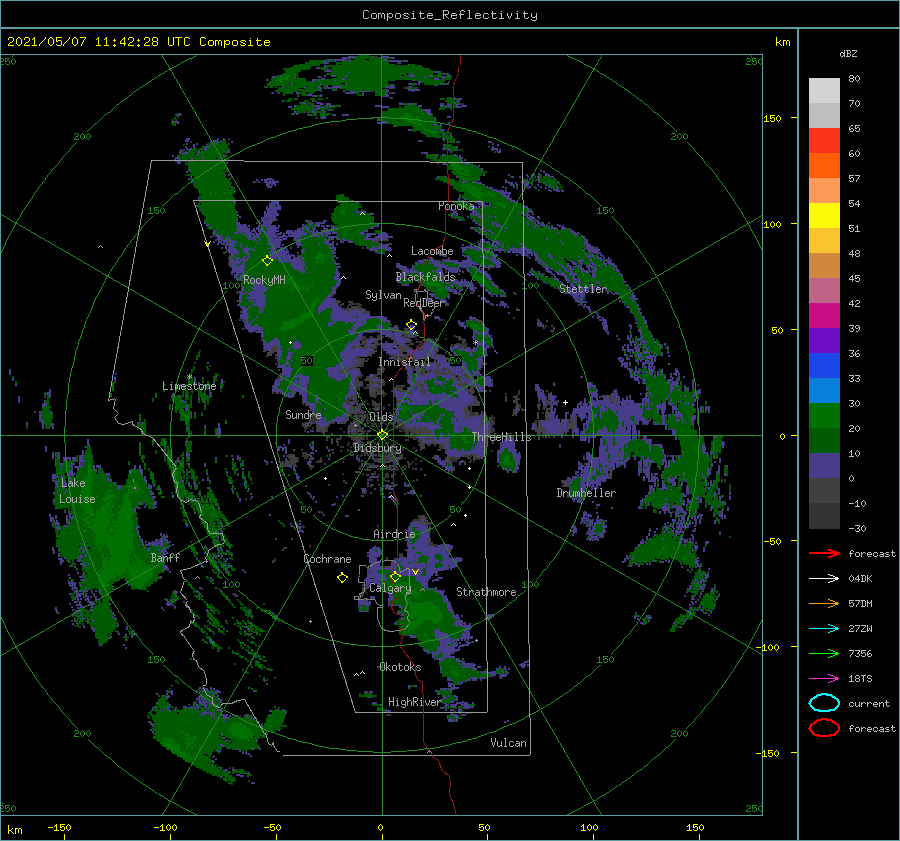900x841 pixels.
Task: Click the ThreeHills label
Action: coord(502,437)
